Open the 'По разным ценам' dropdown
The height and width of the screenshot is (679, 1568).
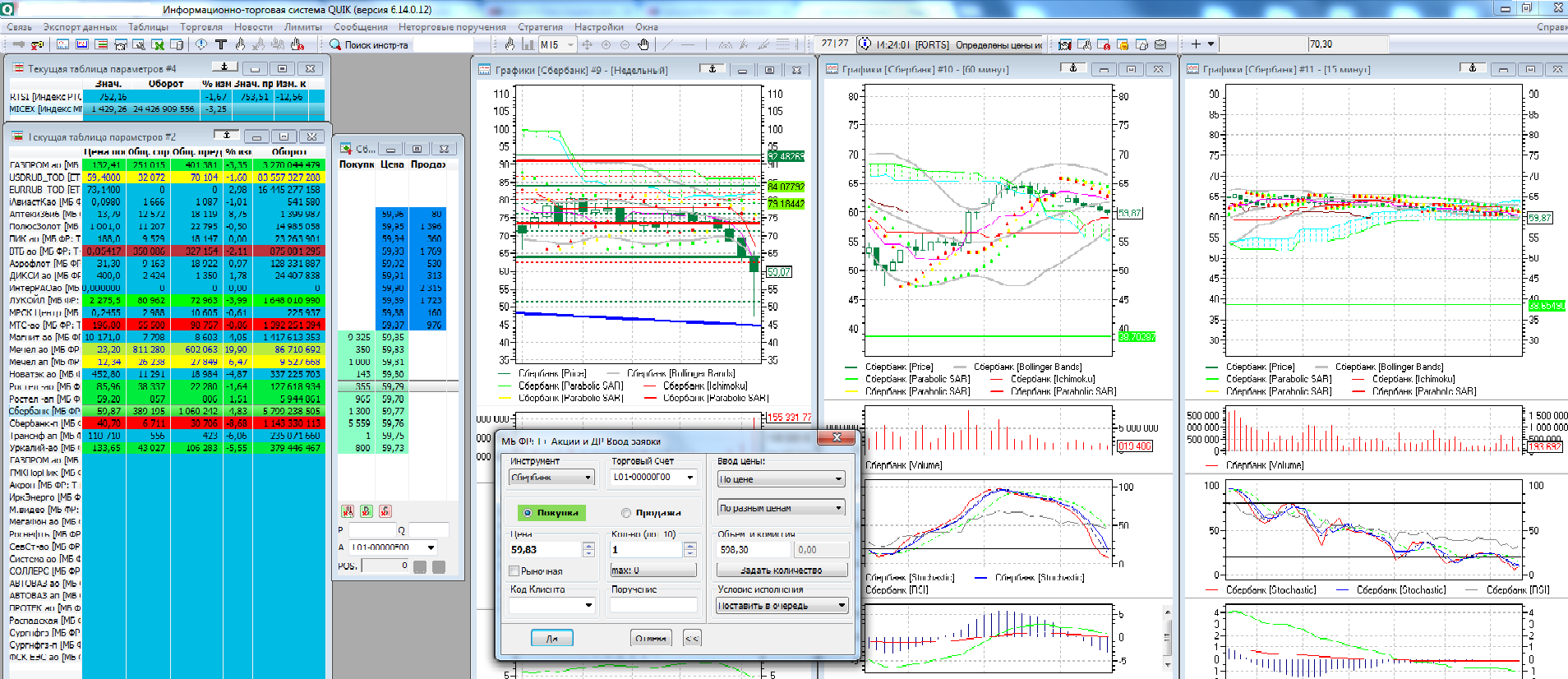click(x=781, y=508)
